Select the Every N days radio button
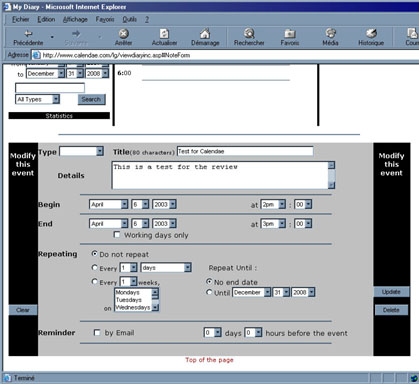Viewport: 419px width, 384px height. pos(95,267)
